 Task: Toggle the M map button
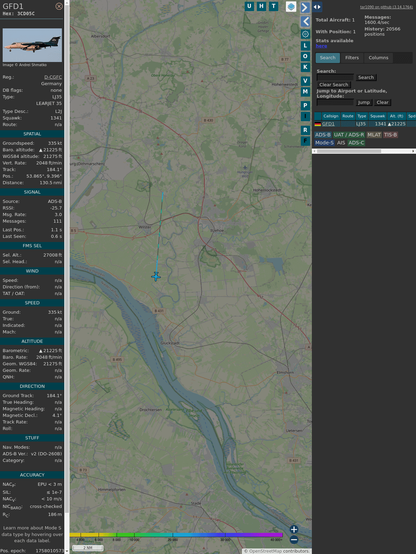point(305,92)
